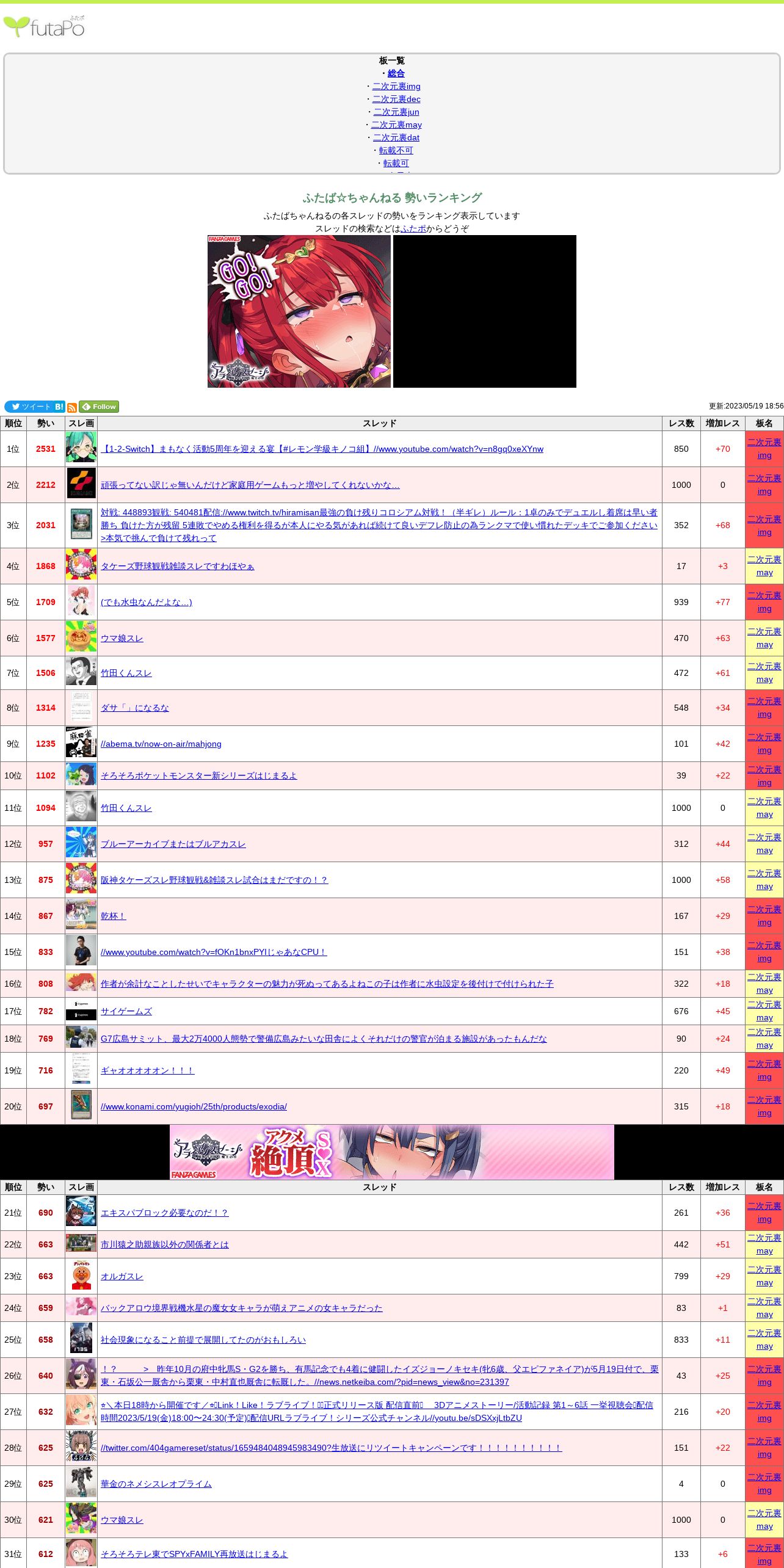Select 二次元裏img in the board list
Viewport: 784px width, 1568px height.
point(396,86)
